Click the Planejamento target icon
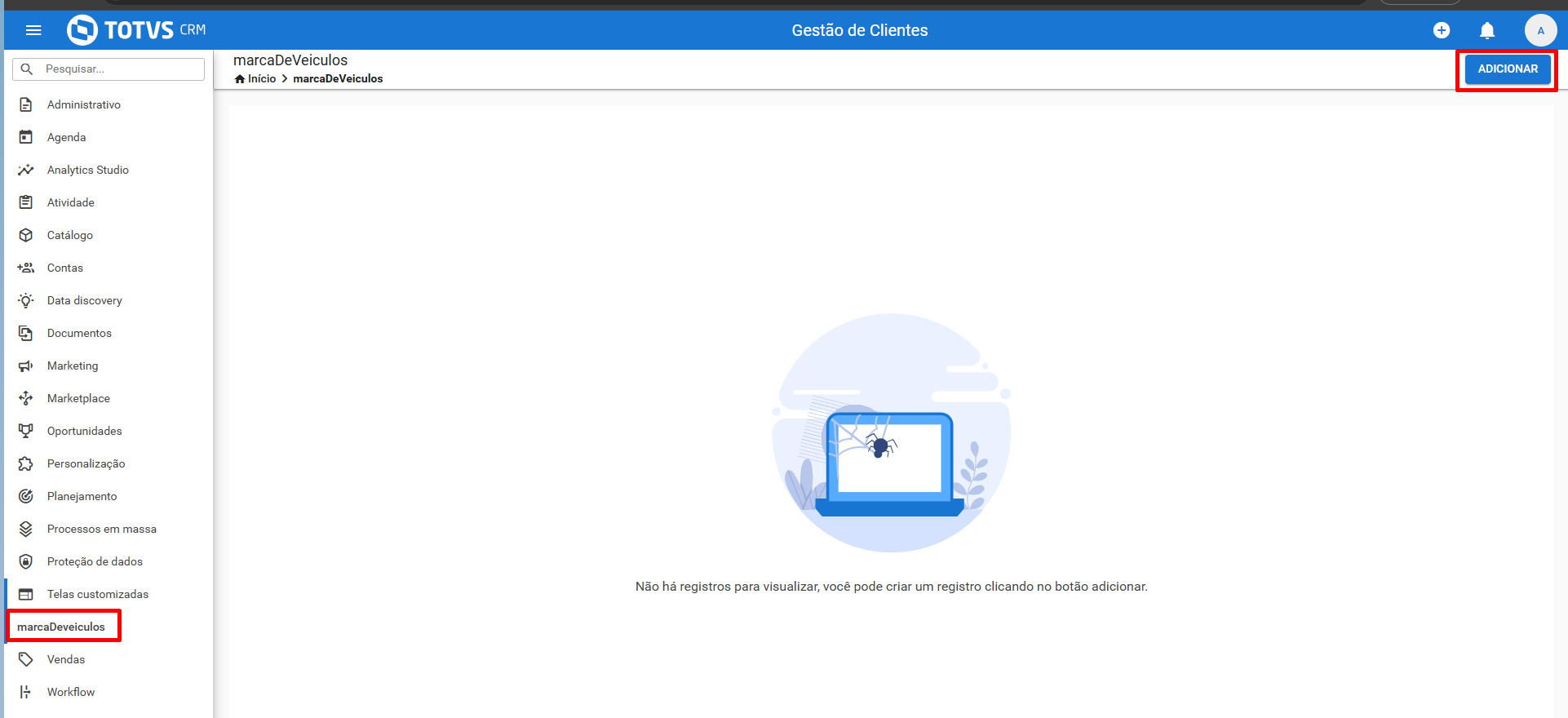This screenshot has height=718, width=1568. pos(26,496)
